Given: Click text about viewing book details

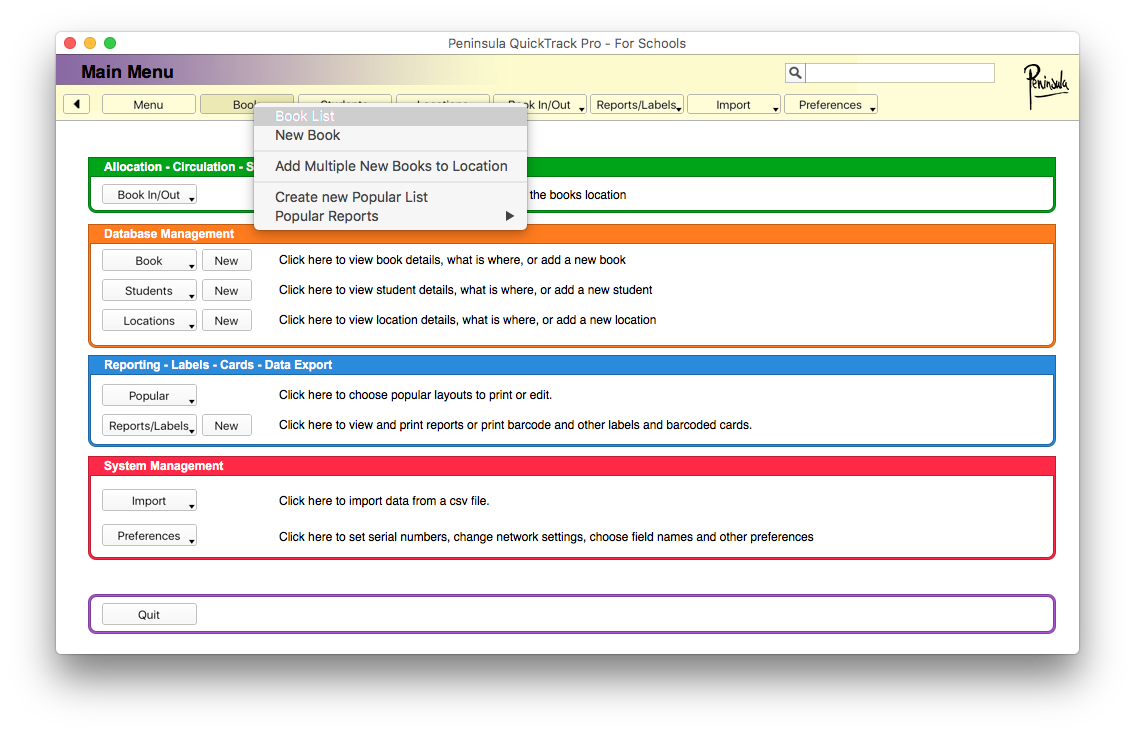Looking at the screenshot, I should [452, 260].
